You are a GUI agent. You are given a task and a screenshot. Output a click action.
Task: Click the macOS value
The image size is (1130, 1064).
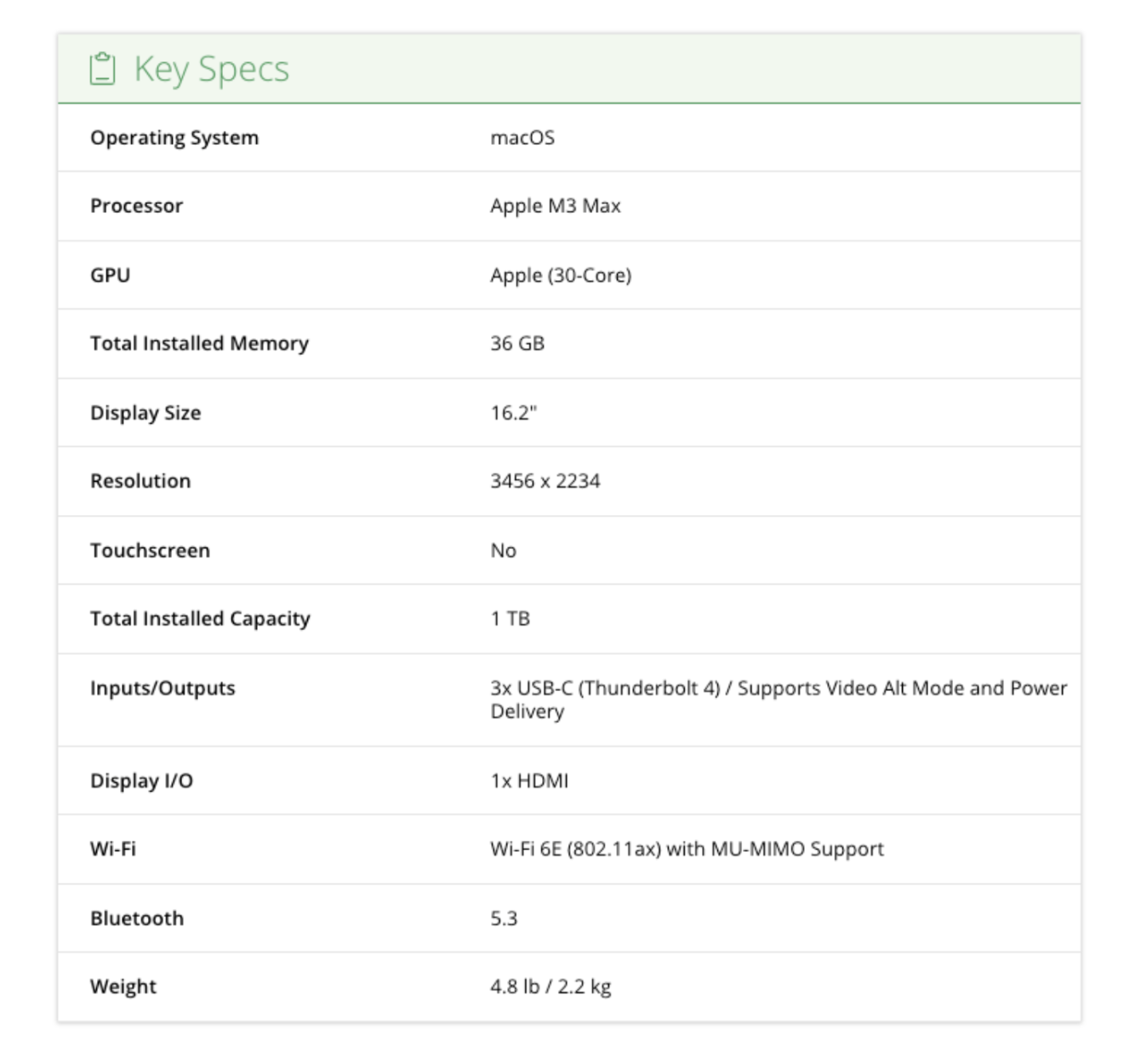pos(522,138)
